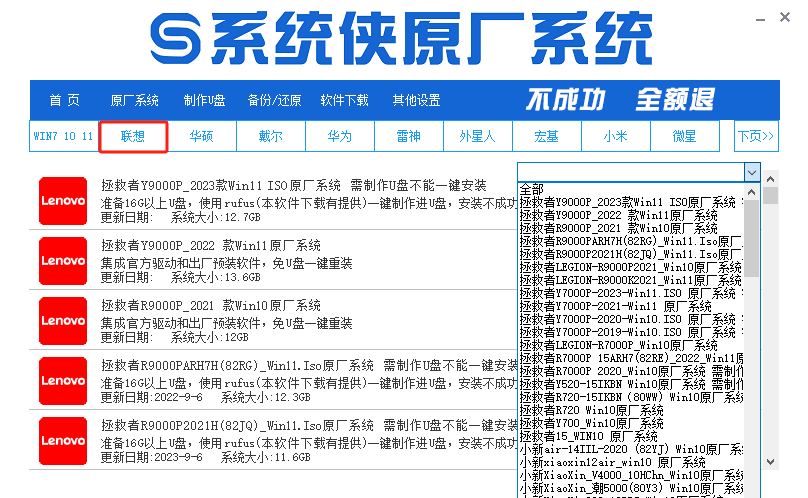Open the 软件下载 menu
The height and width of the screenshot is (498, 808).
(344, 100)
